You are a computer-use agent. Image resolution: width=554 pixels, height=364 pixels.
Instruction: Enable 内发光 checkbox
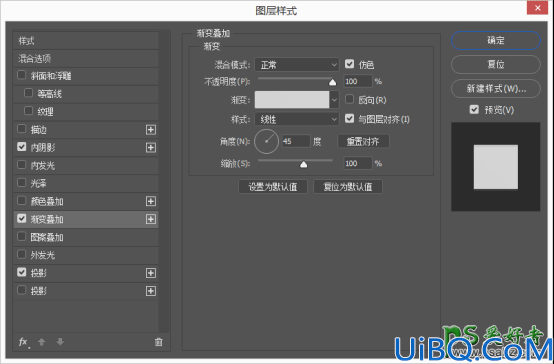(x=22, y=165)
